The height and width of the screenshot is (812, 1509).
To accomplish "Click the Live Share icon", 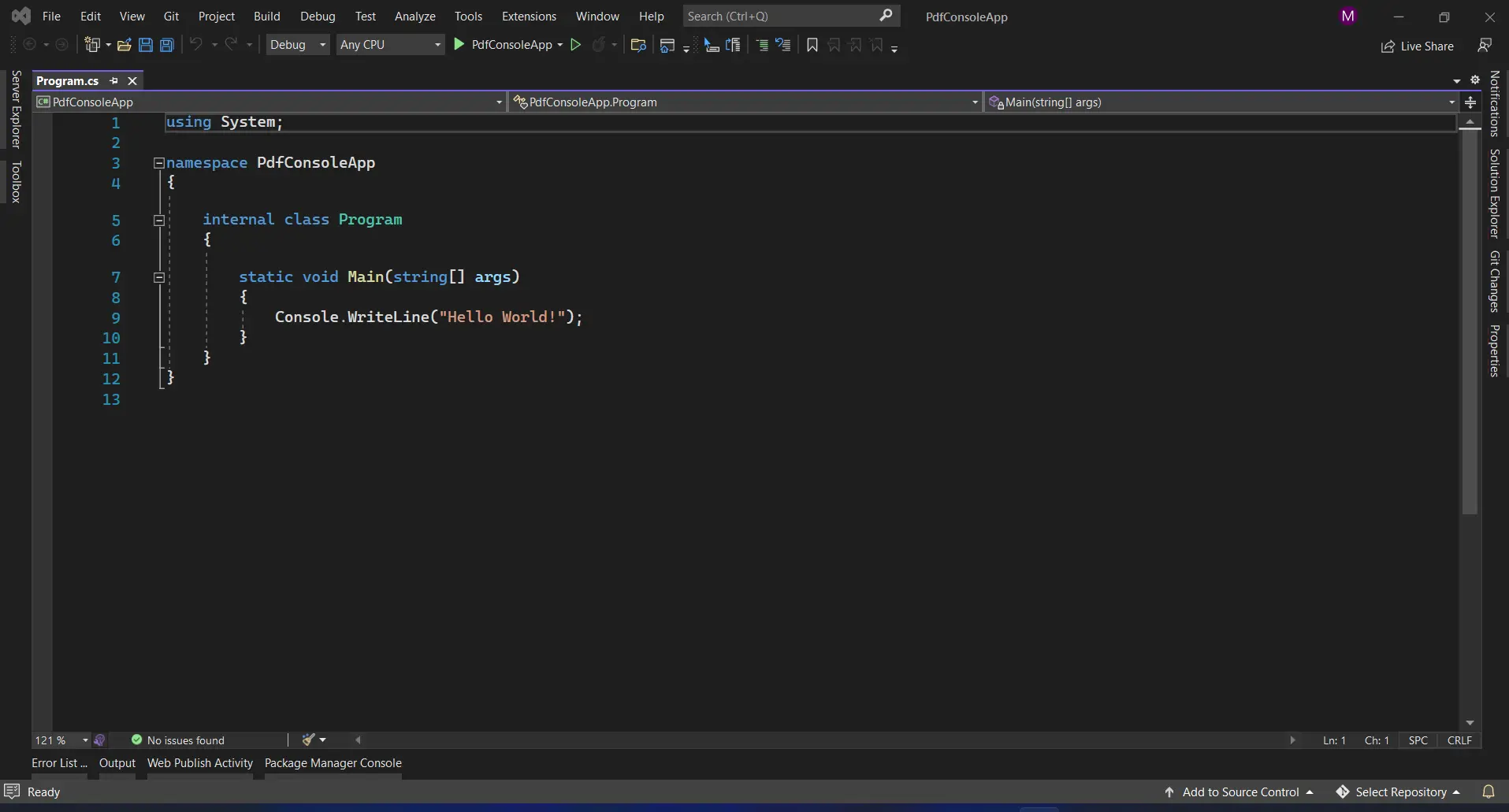I will click(x=1388, y=46).
